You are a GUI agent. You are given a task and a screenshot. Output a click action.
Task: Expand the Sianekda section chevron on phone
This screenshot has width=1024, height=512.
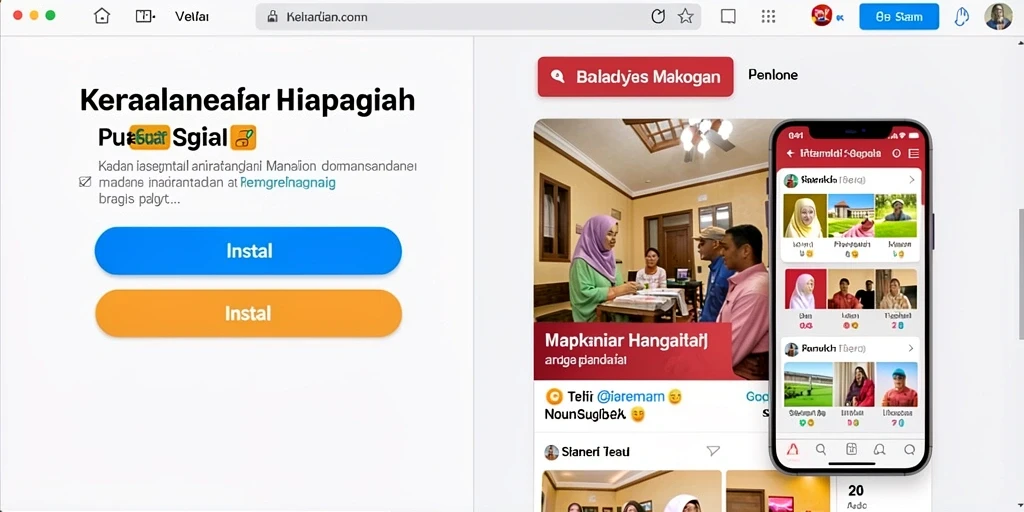coord(912,180)
